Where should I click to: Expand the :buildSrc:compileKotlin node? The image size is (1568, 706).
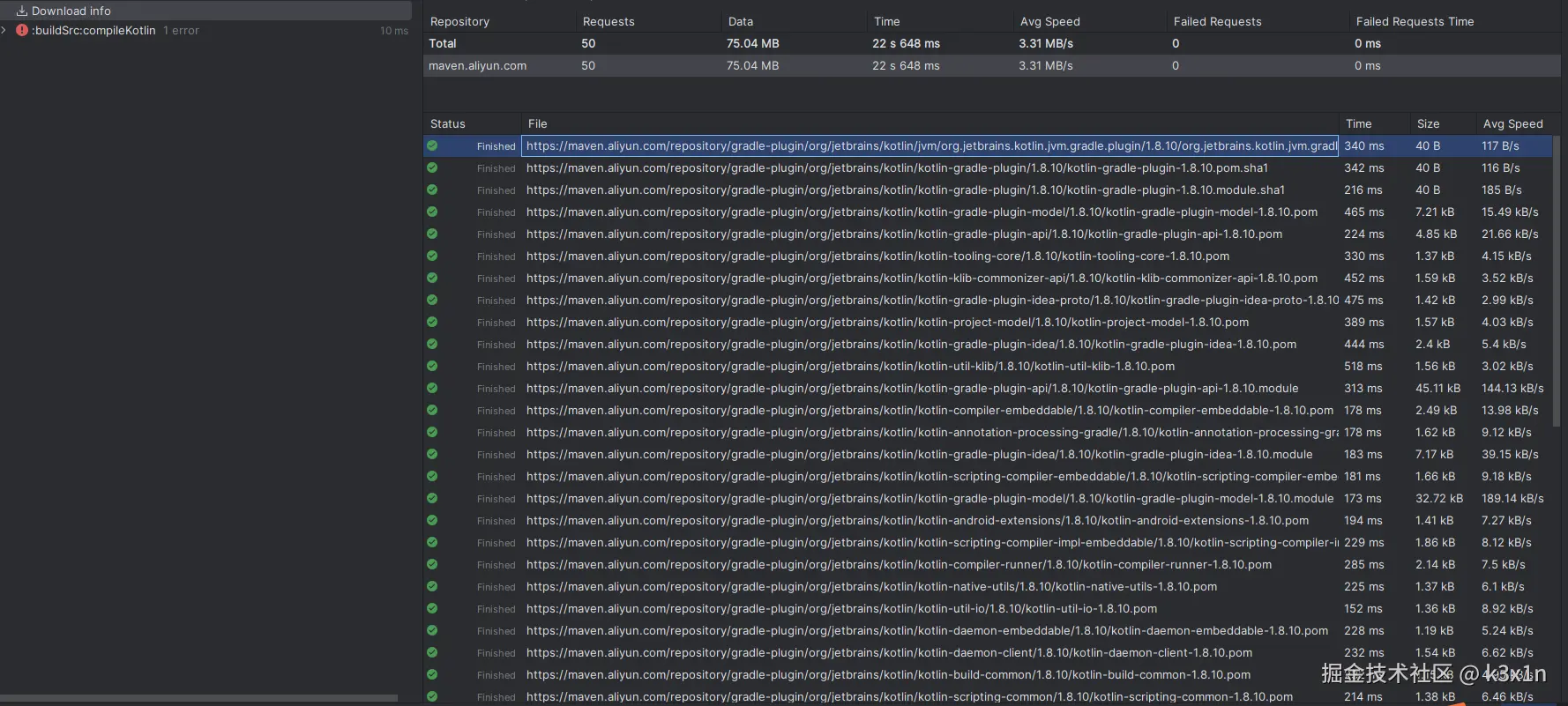pos(4,30)
